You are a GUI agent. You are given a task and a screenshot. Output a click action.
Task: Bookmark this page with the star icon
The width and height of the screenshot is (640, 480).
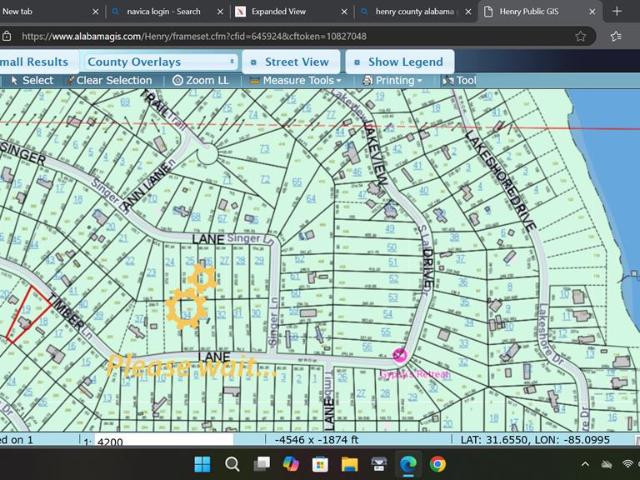[581, 36]
